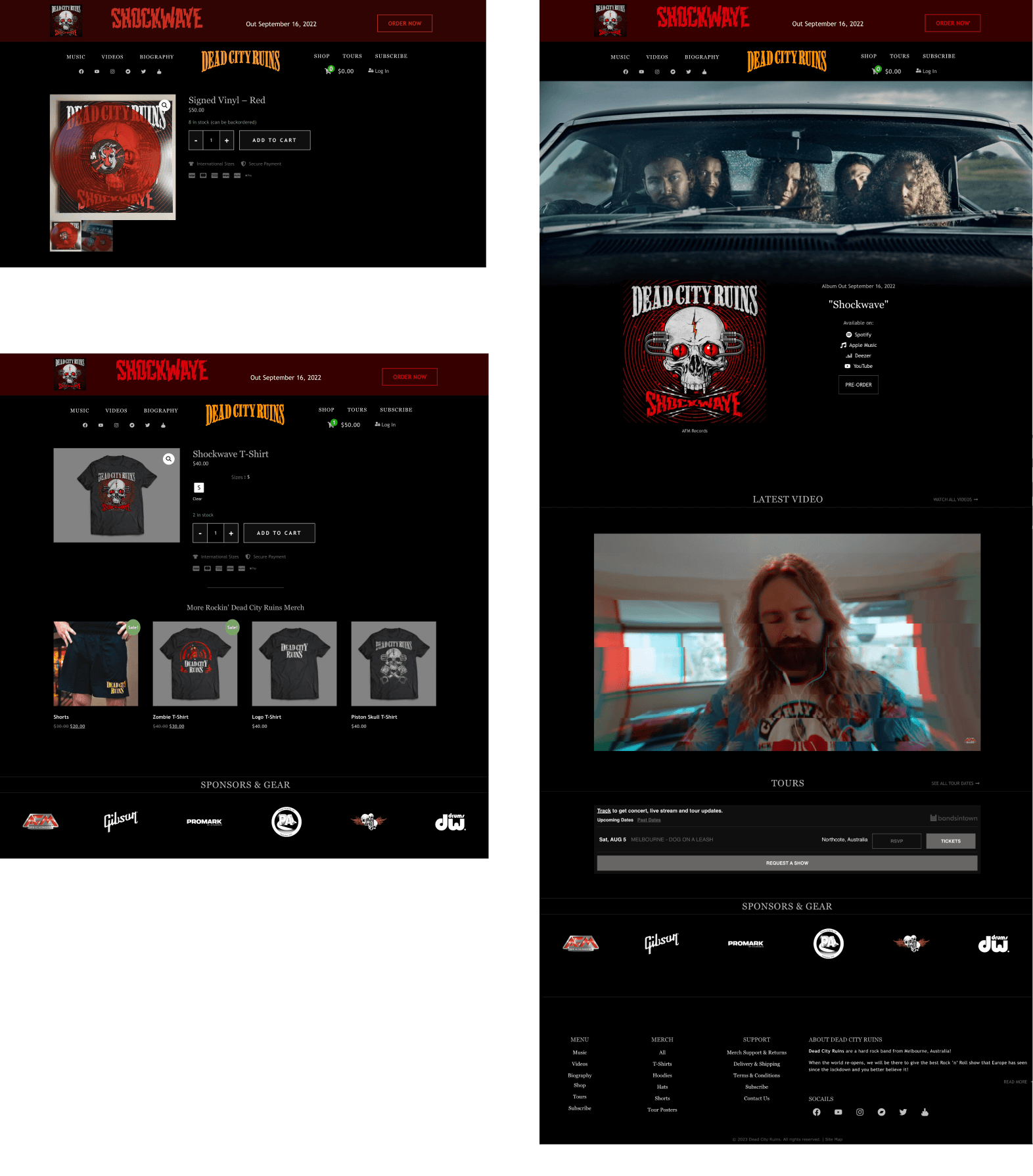Open Terms & Conditions in footer Support
Screen dimensions: 1033x1176
pos(757,1075)
